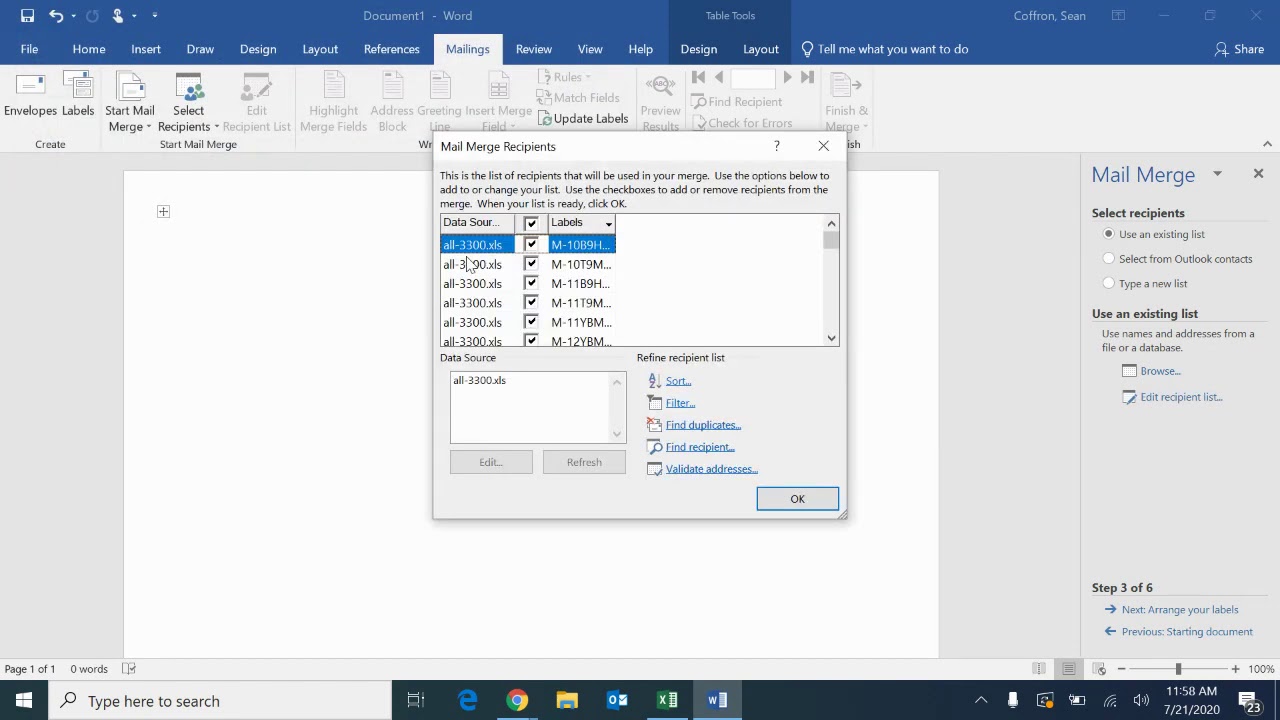
Task: Click OK in Mail Merge Recipients dialog
Action: coord(797,499)
